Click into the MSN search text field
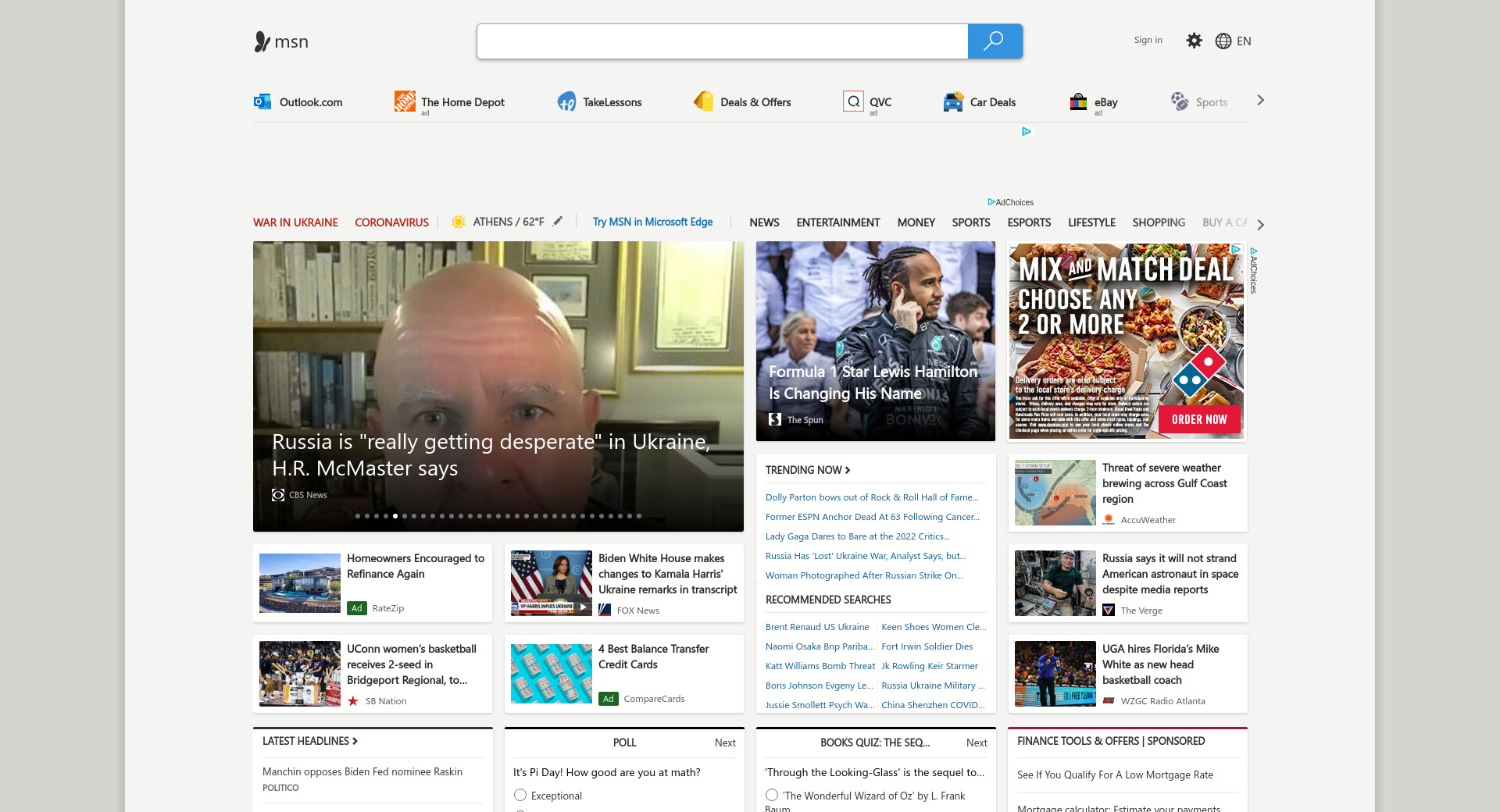 (722, 41)
